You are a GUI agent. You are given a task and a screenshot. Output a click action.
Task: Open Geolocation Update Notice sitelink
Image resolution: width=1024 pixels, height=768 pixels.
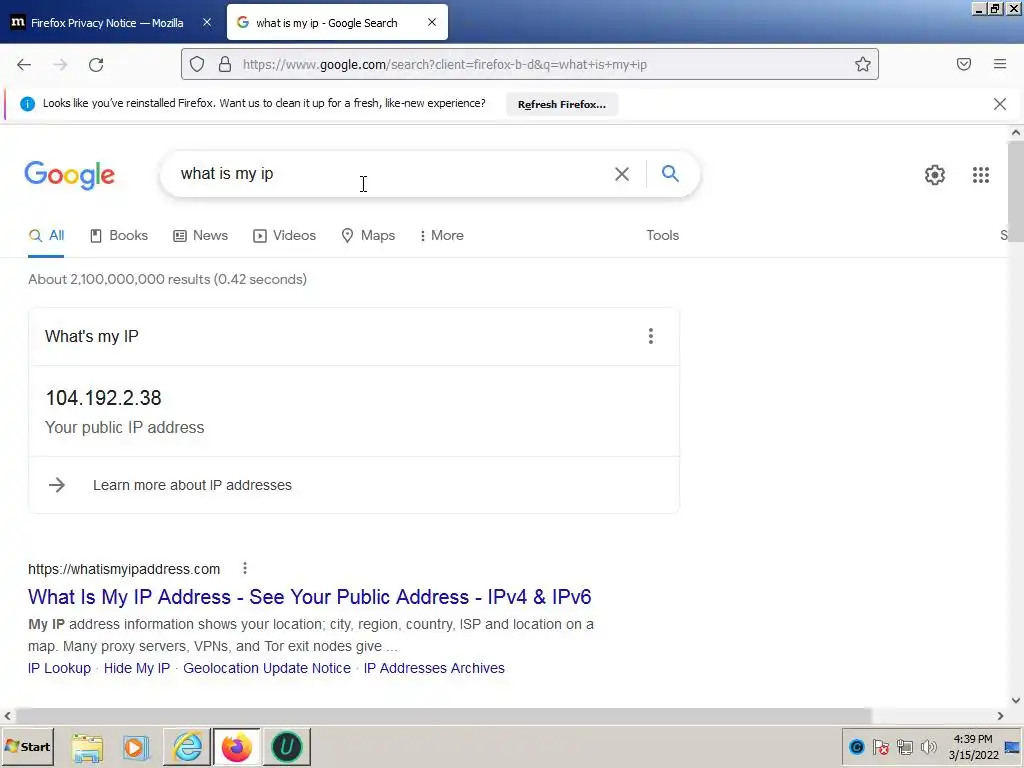click(266, 669)
